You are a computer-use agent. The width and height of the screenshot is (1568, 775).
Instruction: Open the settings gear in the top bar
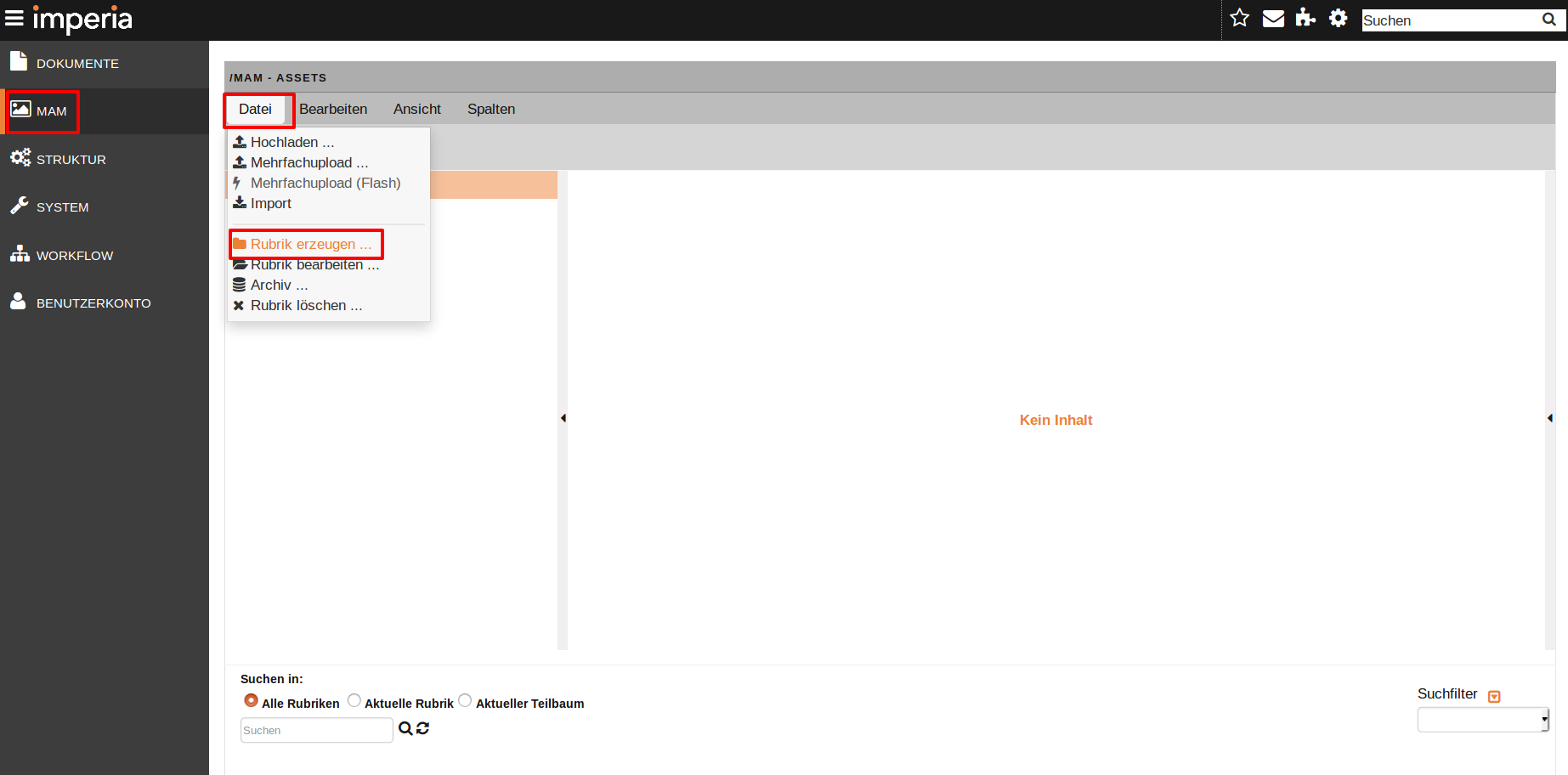click(1339, 18)
